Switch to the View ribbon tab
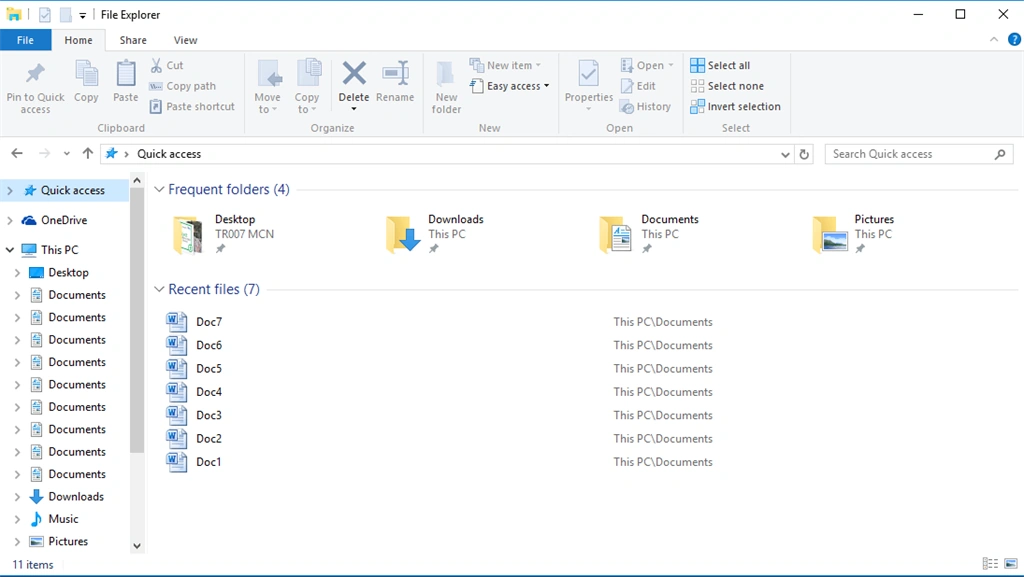Image resolution: width=1024 pixels, height=577 pixels. pyautogui.click(x=185, y=40)
